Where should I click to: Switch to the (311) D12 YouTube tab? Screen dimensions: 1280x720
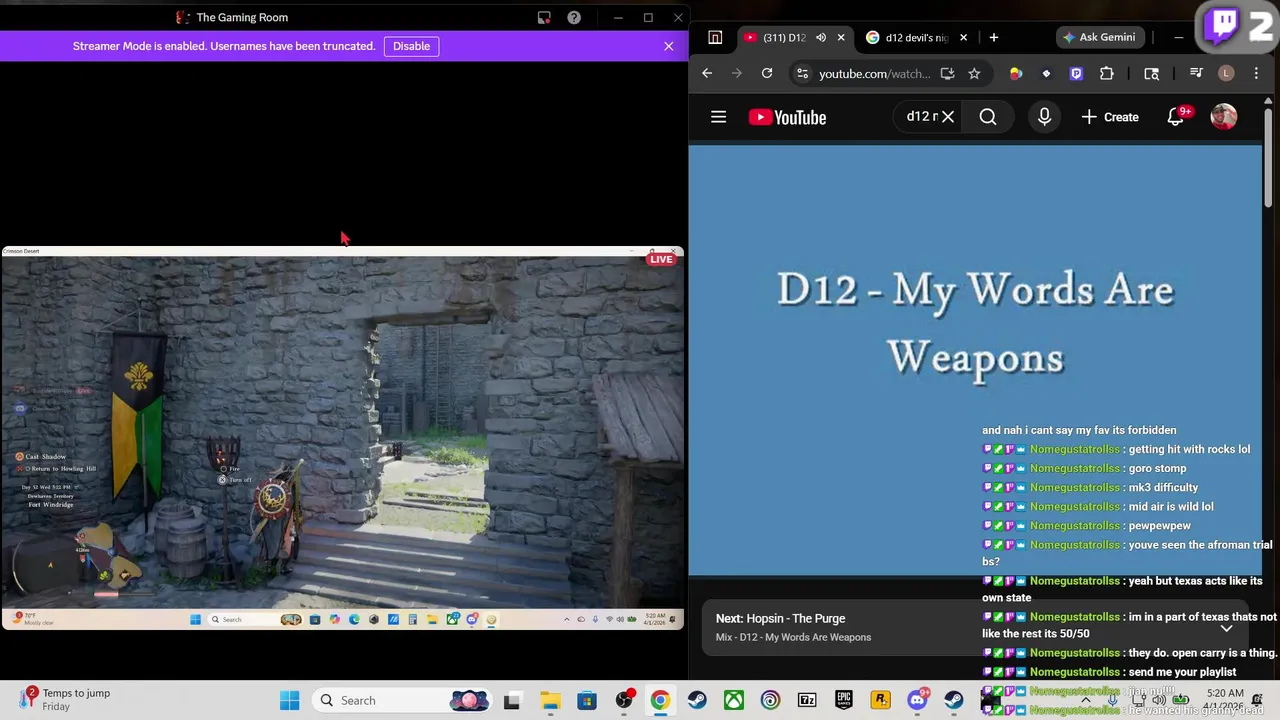(783, 37)
